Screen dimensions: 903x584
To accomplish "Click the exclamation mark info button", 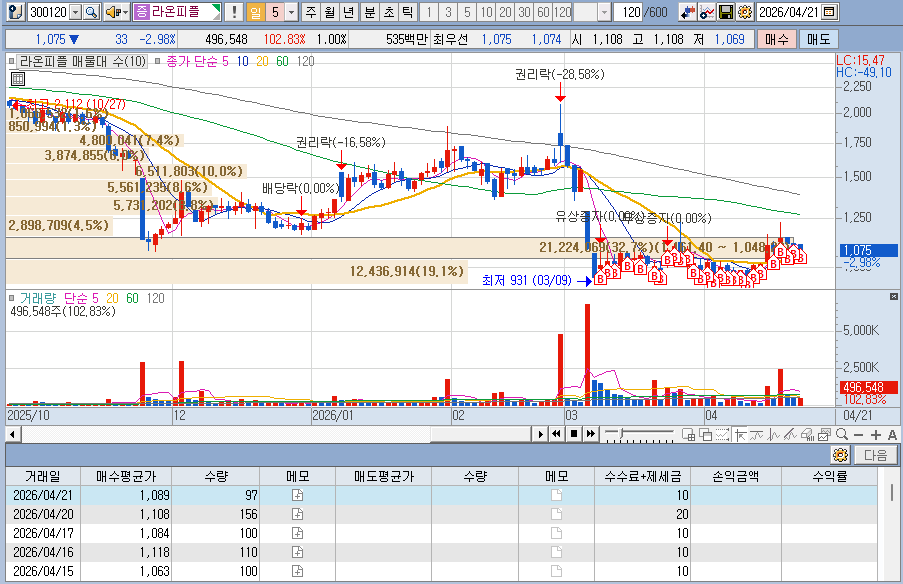I will [234, 12].
